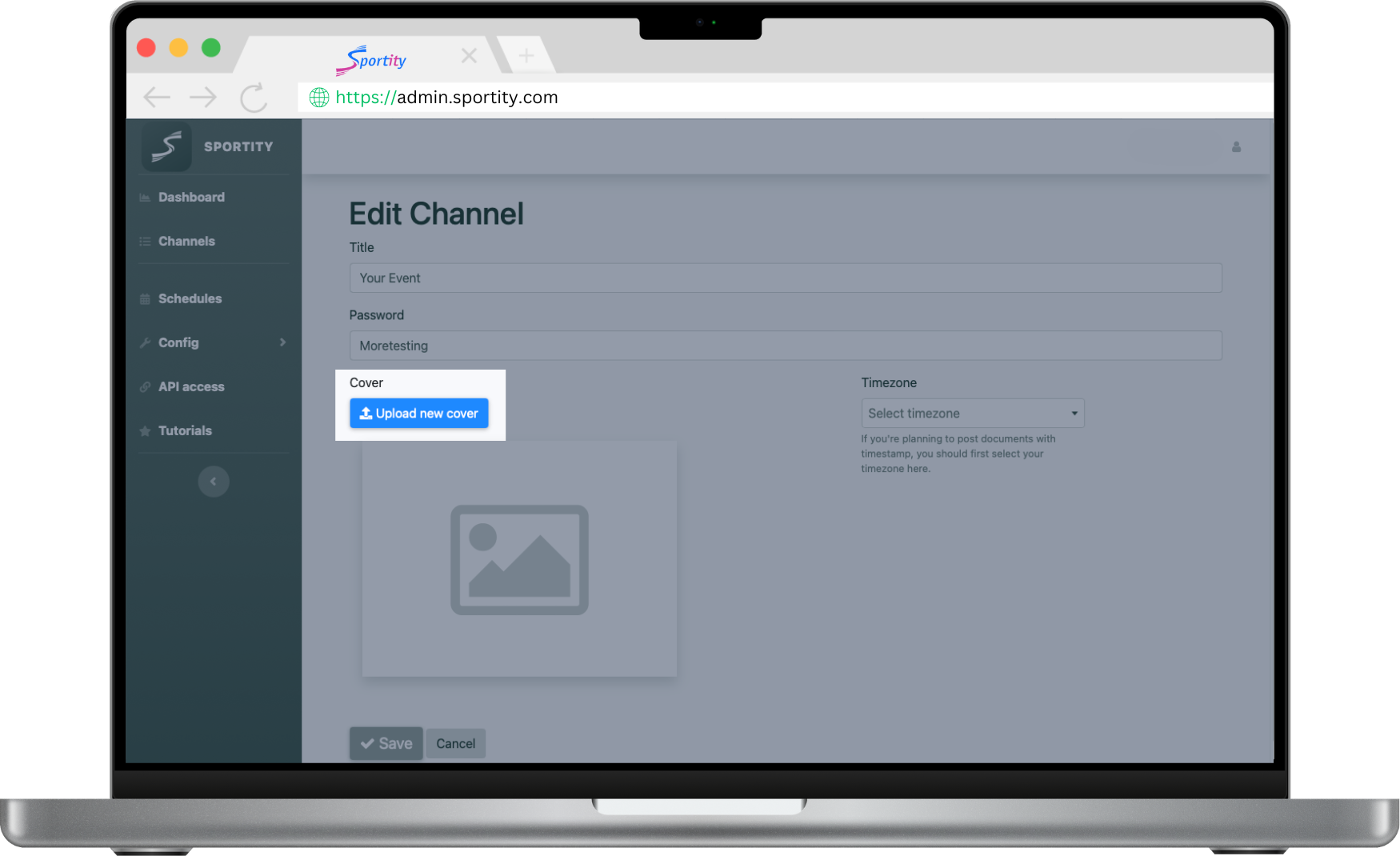The width and height of the screenshot is (1400, 856).
Task: Click Upload new cover button
Action: (418, 414)
